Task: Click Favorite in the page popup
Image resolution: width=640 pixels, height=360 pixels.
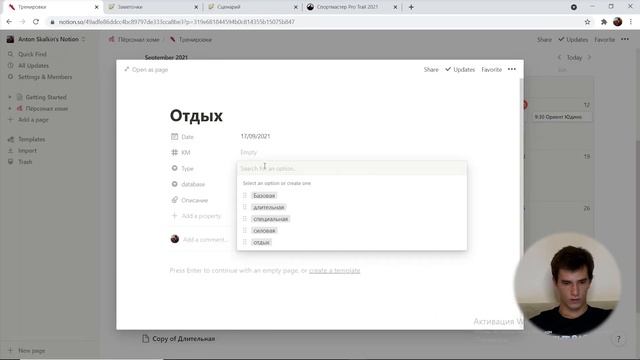Action: [491, 70]
